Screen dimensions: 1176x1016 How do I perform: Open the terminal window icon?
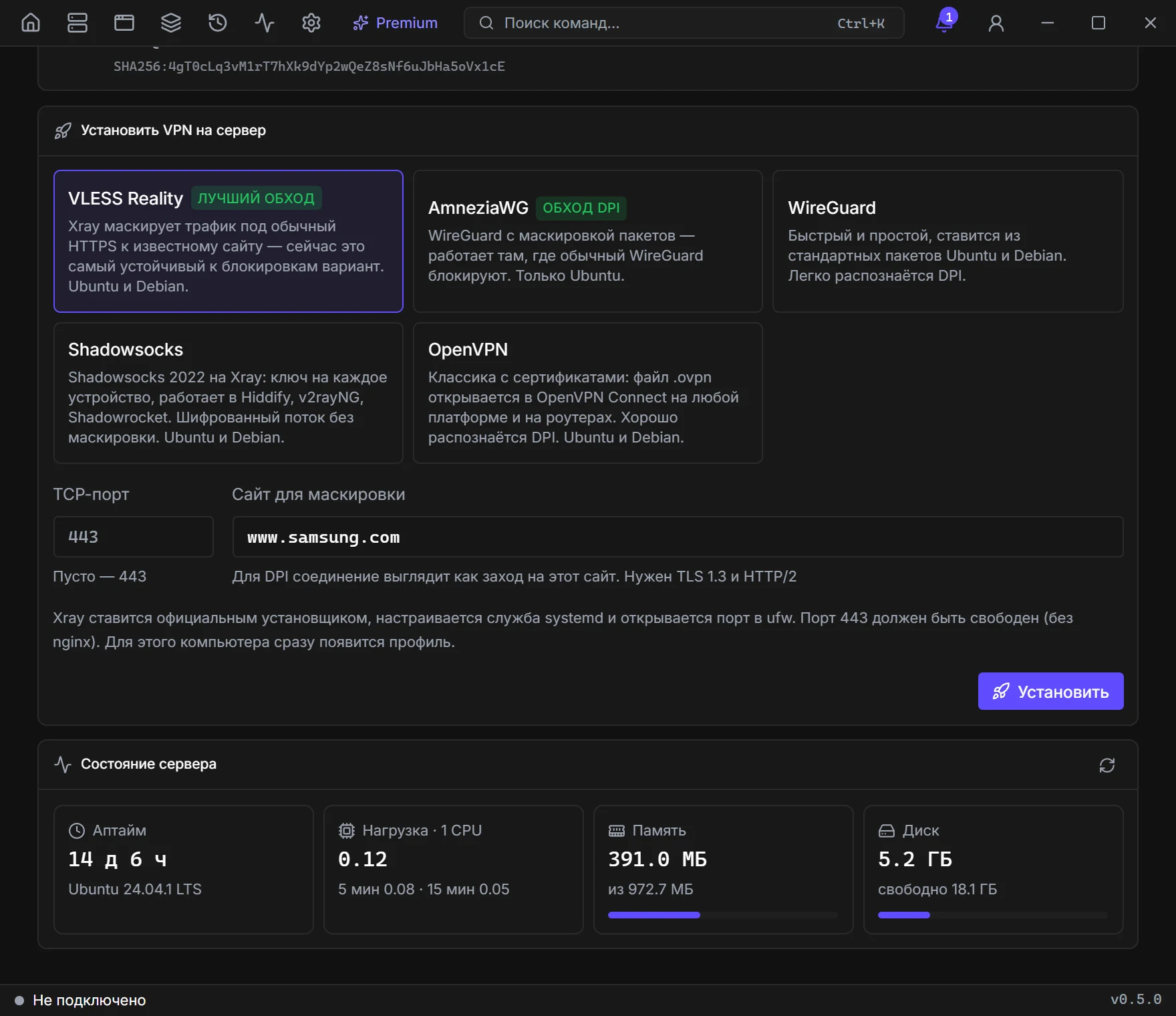124,23
